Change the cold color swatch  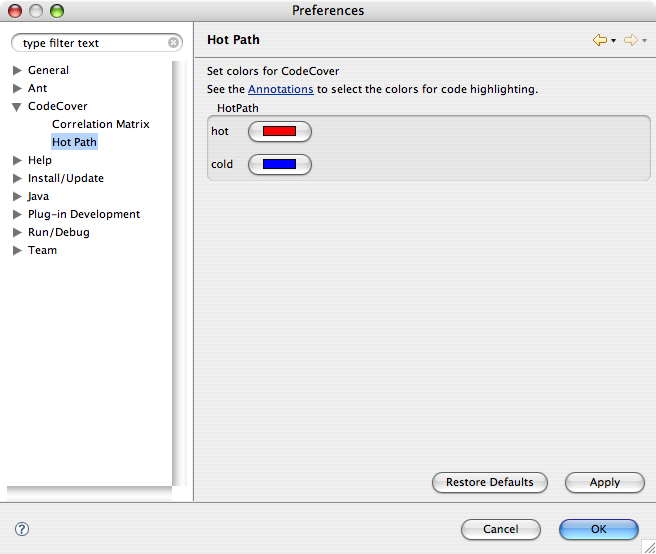(279, 164)
